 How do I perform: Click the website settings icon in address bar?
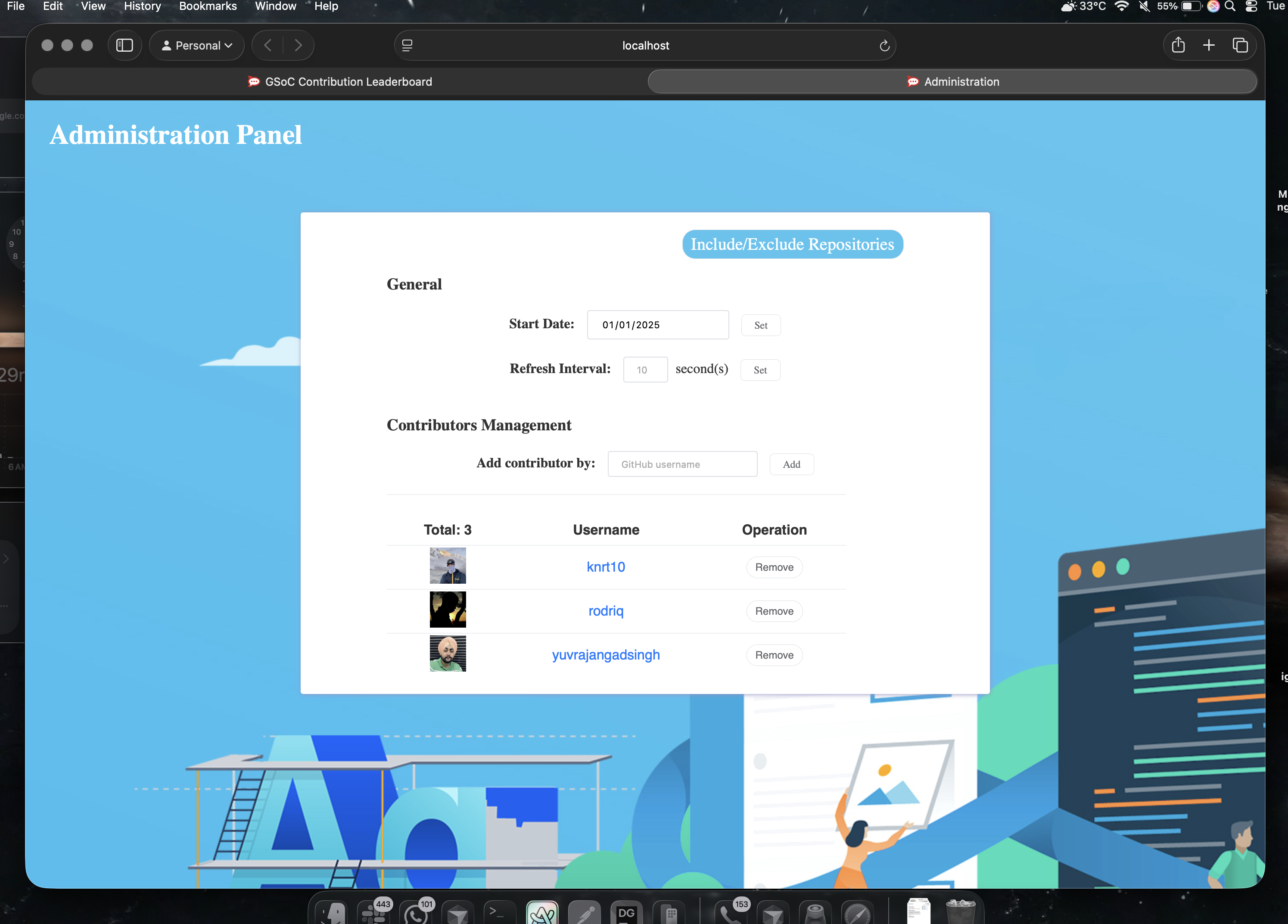tap(407, 45)
